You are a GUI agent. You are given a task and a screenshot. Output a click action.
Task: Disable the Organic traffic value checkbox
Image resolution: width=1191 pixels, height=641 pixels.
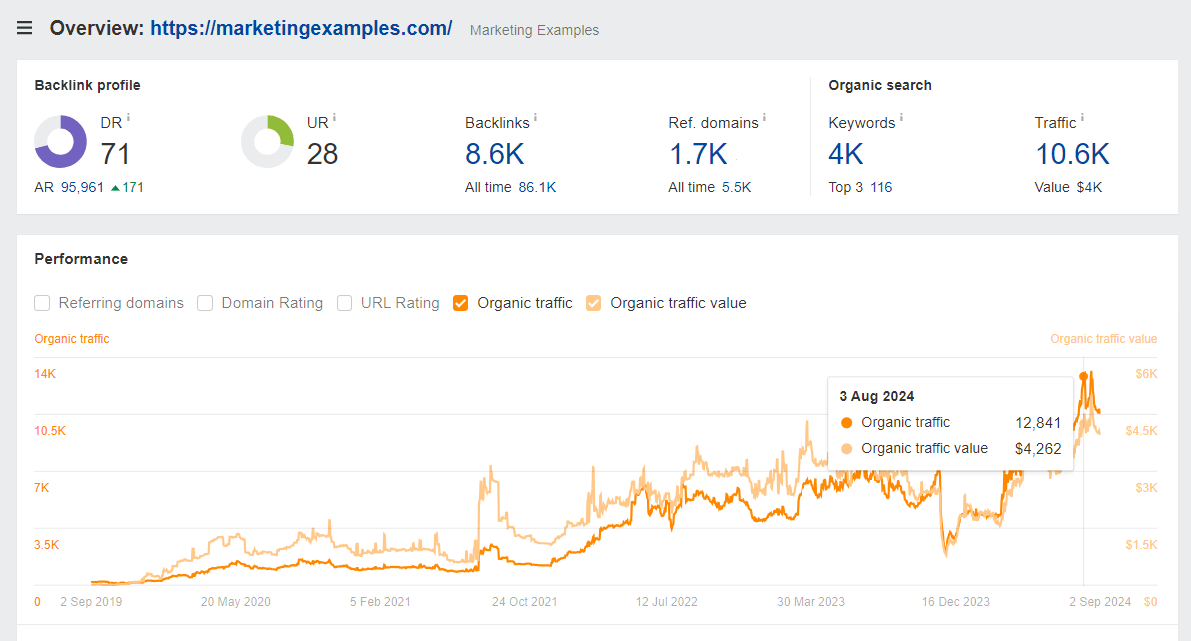594,302
